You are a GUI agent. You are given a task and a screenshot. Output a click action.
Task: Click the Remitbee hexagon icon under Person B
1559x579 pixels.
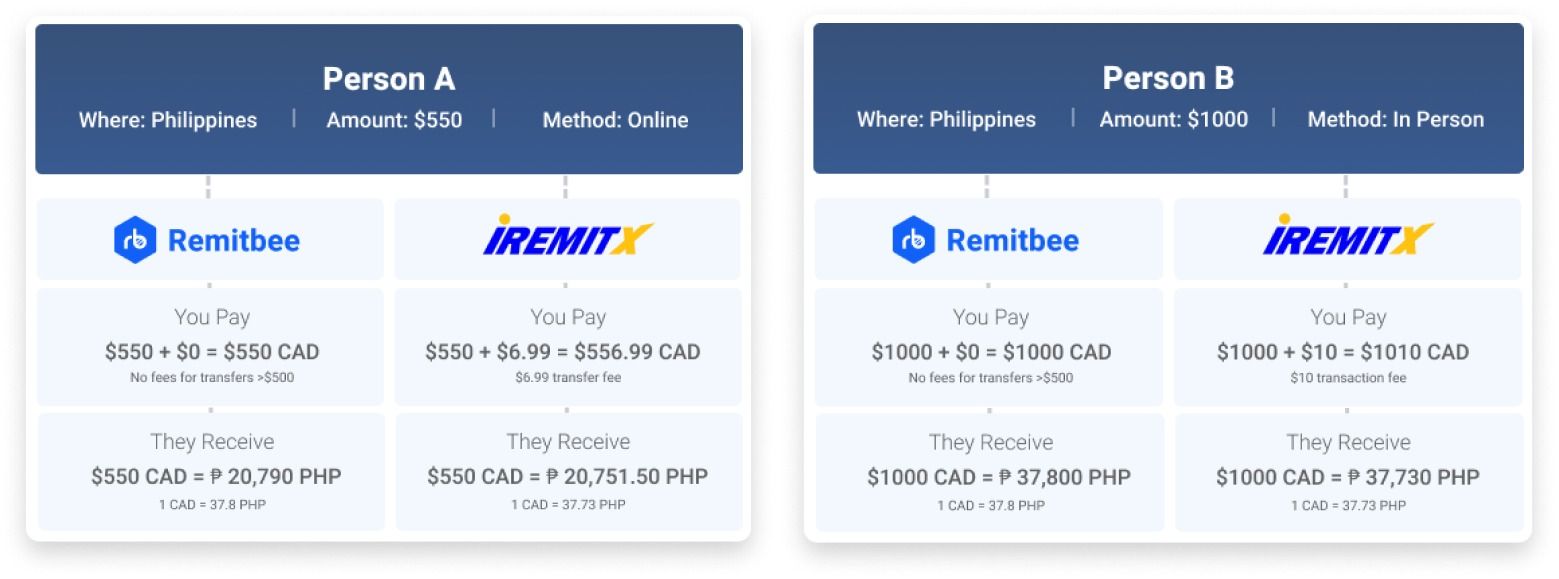pyautogui.click(x=913, y=240)
